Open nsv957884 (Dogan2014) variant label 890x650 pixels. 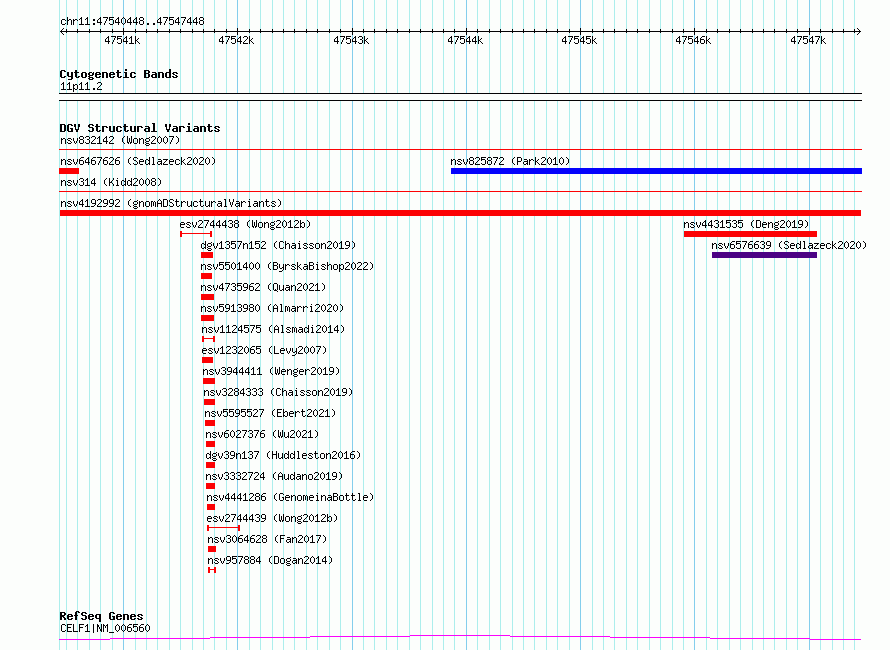tap(270, 560)
